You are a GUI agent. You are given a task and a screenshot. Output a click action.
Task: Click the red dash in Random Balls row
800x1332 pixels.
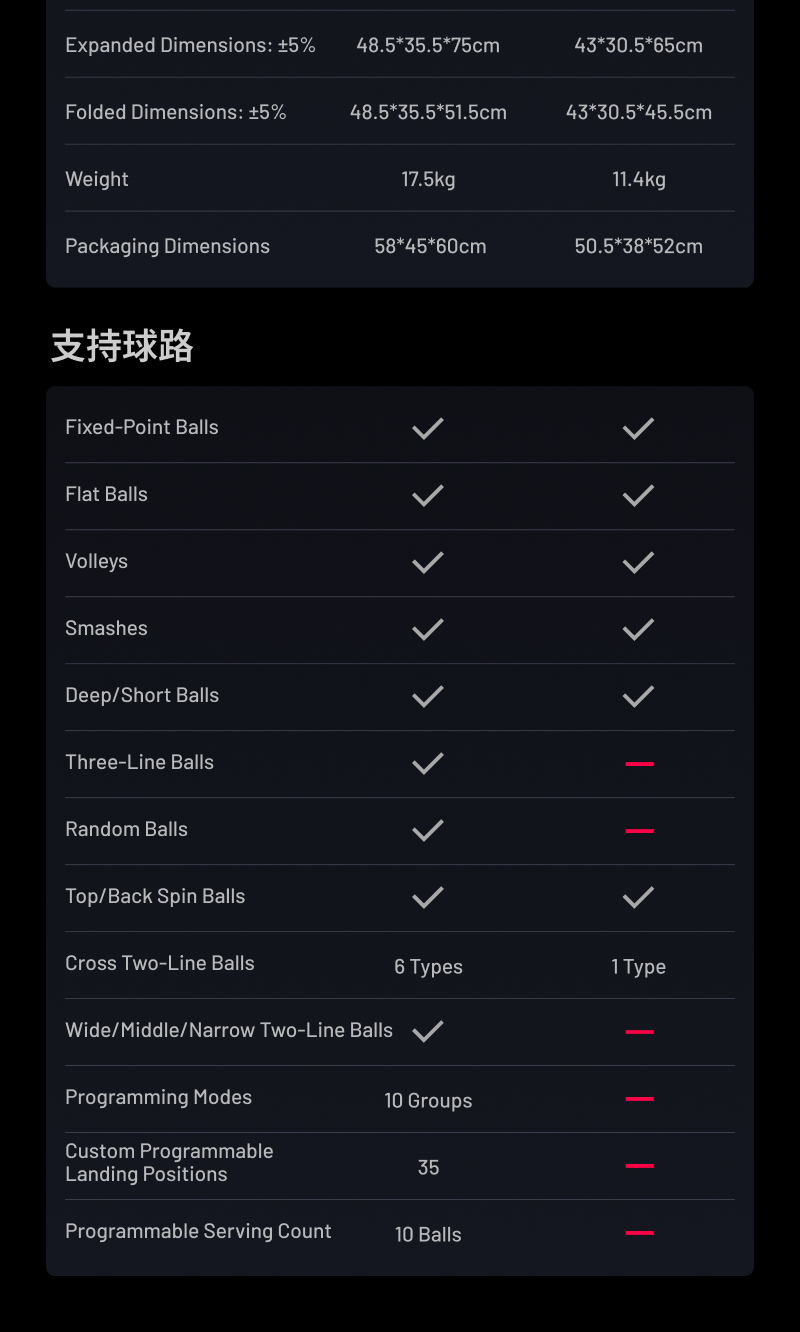pyautogui.click(x=639, y=831)
